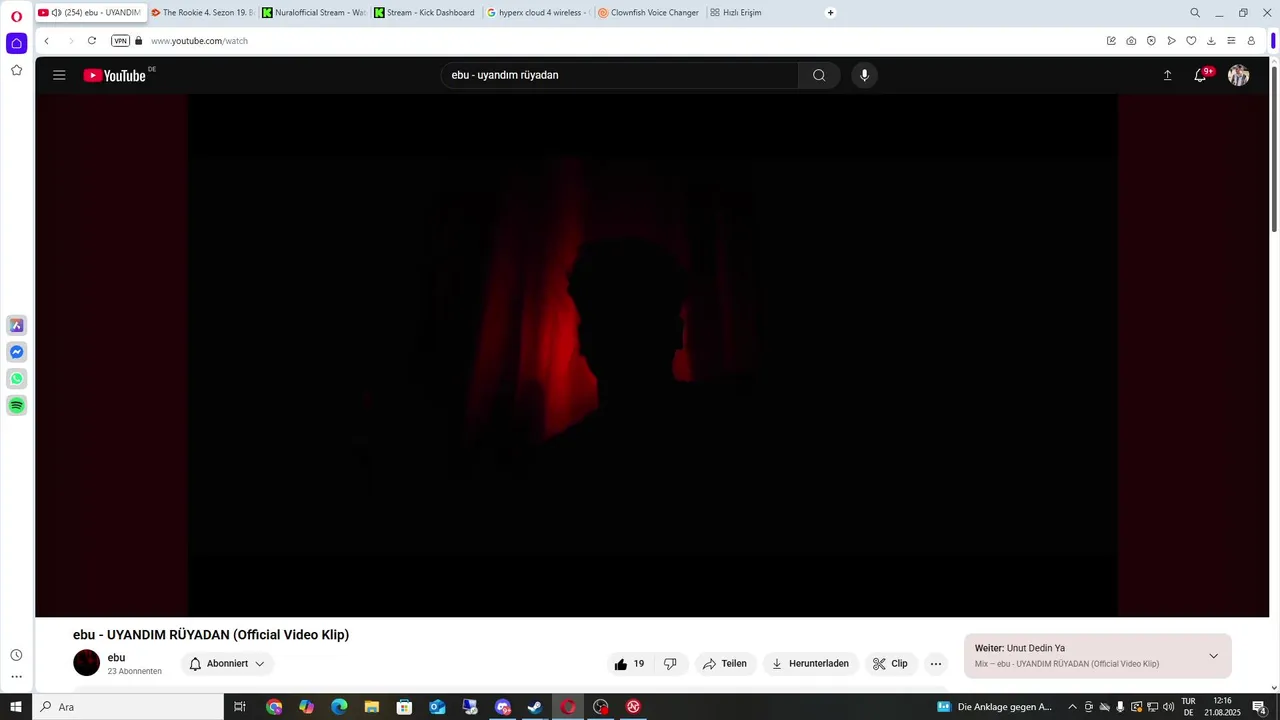Open Task View on taskbar
The height and width of the screenshot is (720, 1280).
[x=240, y=707]
